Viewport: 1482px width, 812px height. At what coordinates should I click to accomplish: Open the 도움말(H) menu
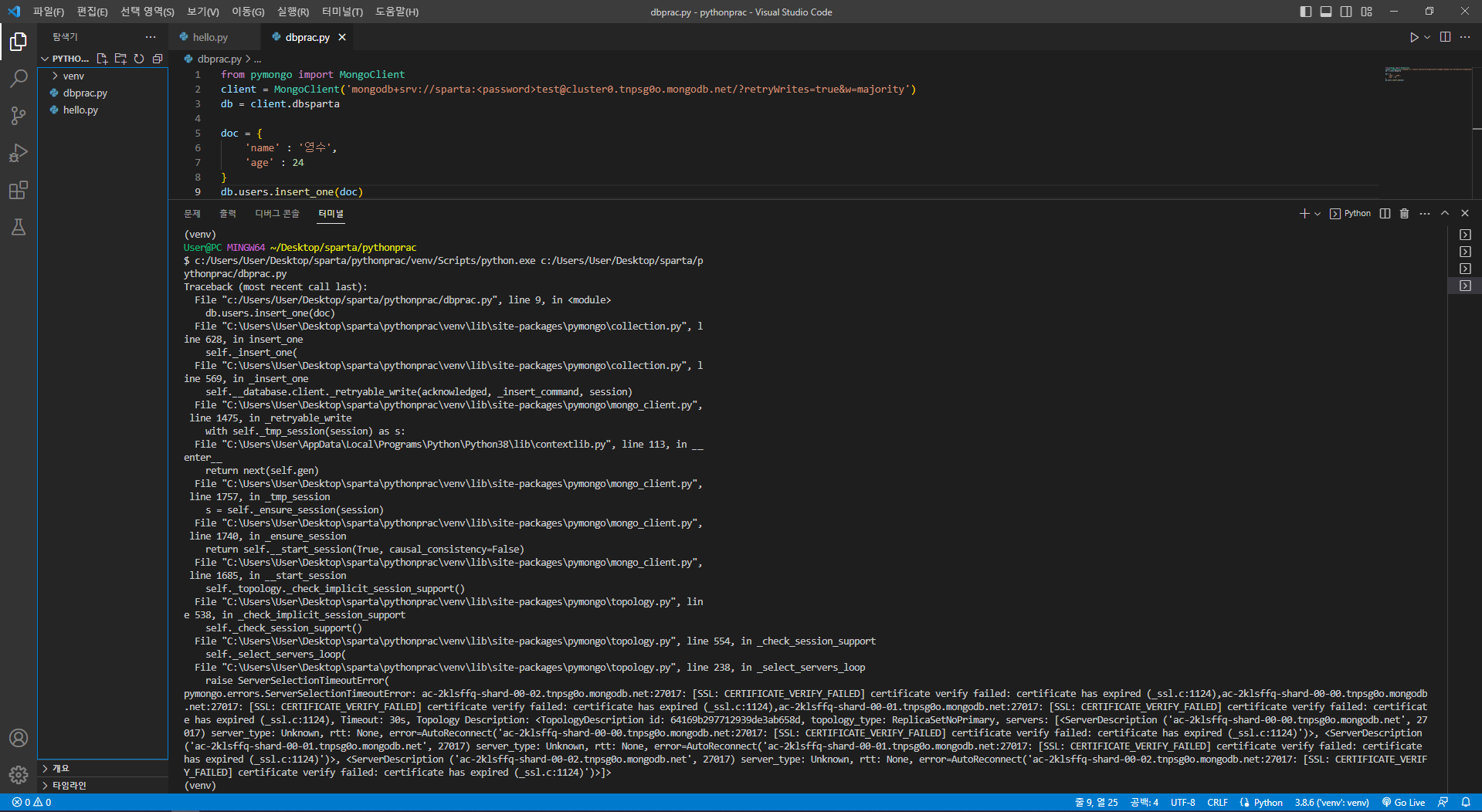[397, 12]
